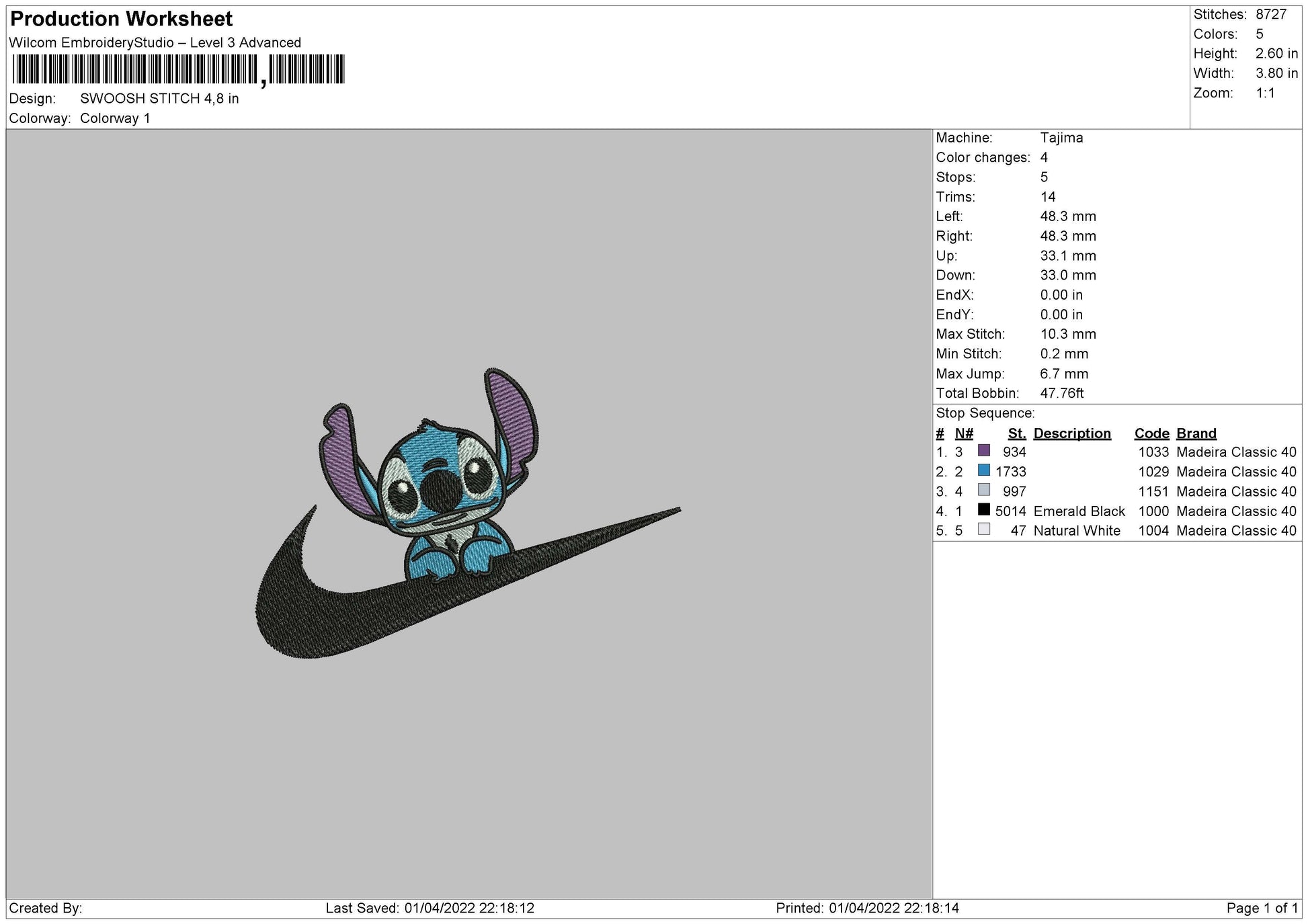The height and width of the screenshot is (924, 1308).
Task: Select the Emerald Black thread swatch
Action: tap(985, 511)
